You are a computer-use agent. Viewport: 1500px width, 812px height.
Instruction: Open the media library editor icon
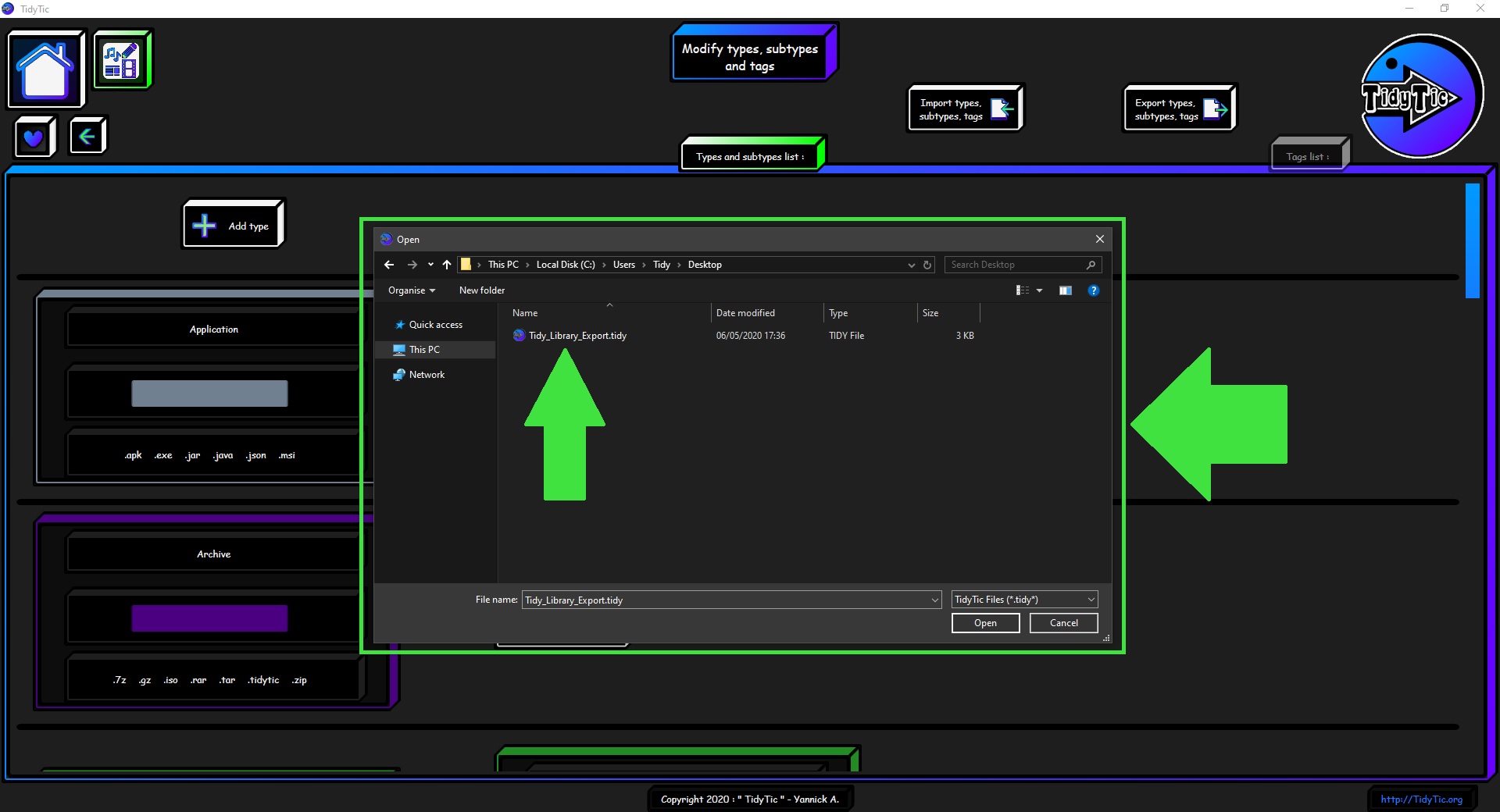point(122,60)
